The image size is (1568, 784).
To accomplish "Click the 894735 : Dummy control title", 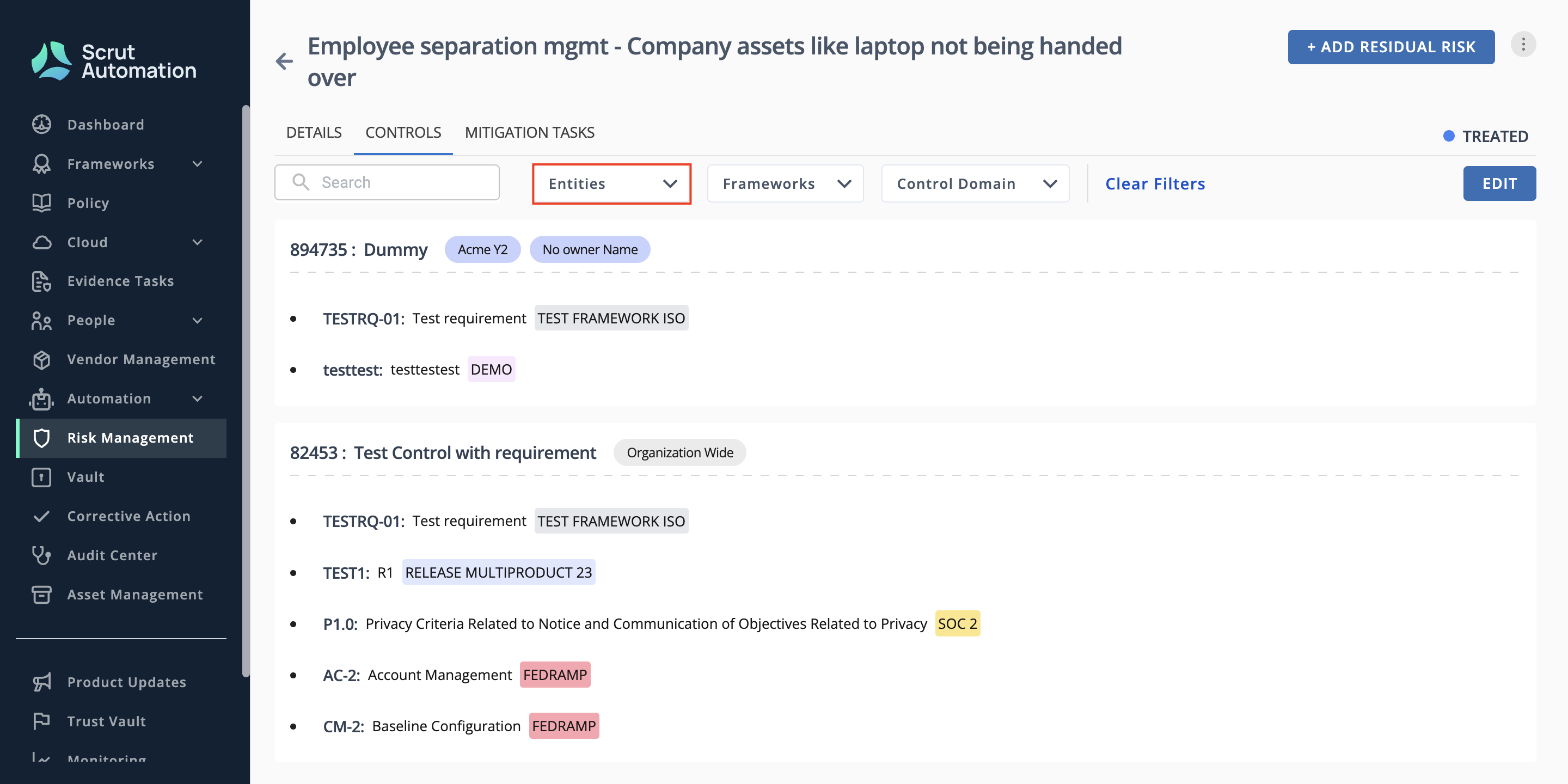I will pyautogui.click(x=359, y=249).
